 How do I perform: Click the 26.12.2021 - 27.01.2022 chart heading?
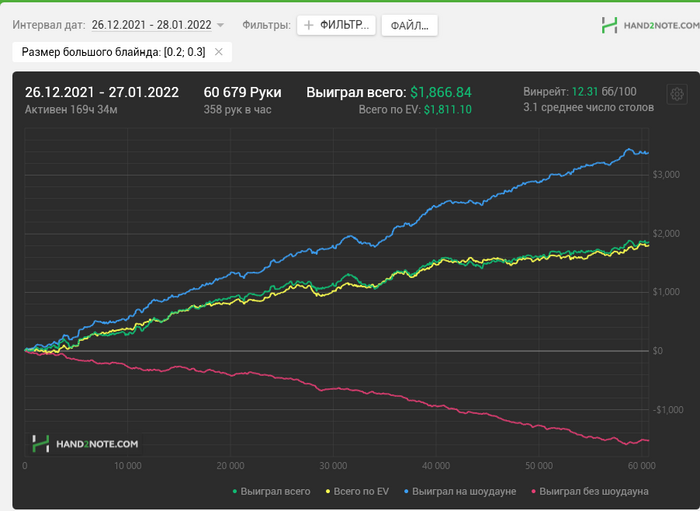click(x=102, y=92)
